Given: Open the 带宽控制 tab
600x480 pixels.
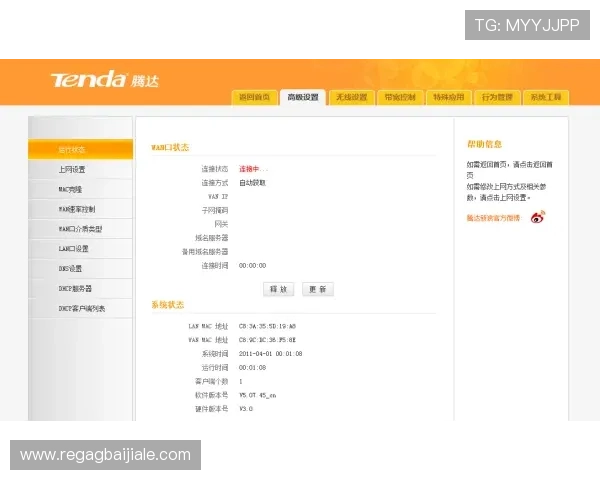Looking at the screenshot, I should coord(400,97).
